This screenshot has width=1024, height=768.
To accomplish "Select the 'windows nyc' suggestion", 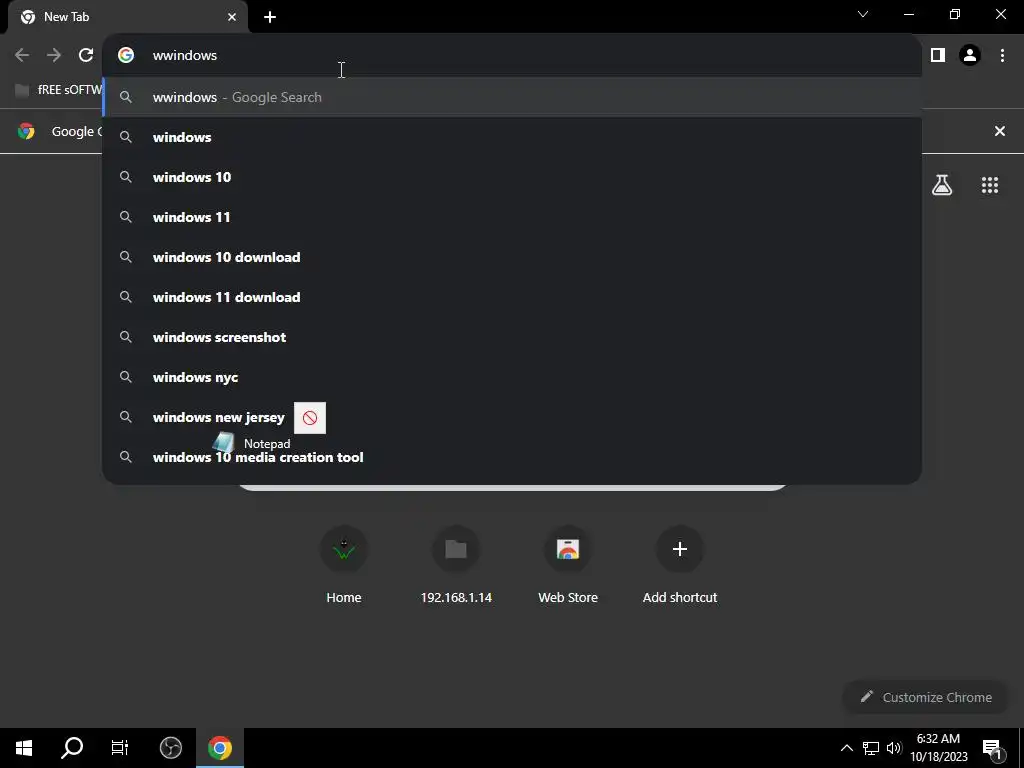I will [x=512, y=377].
